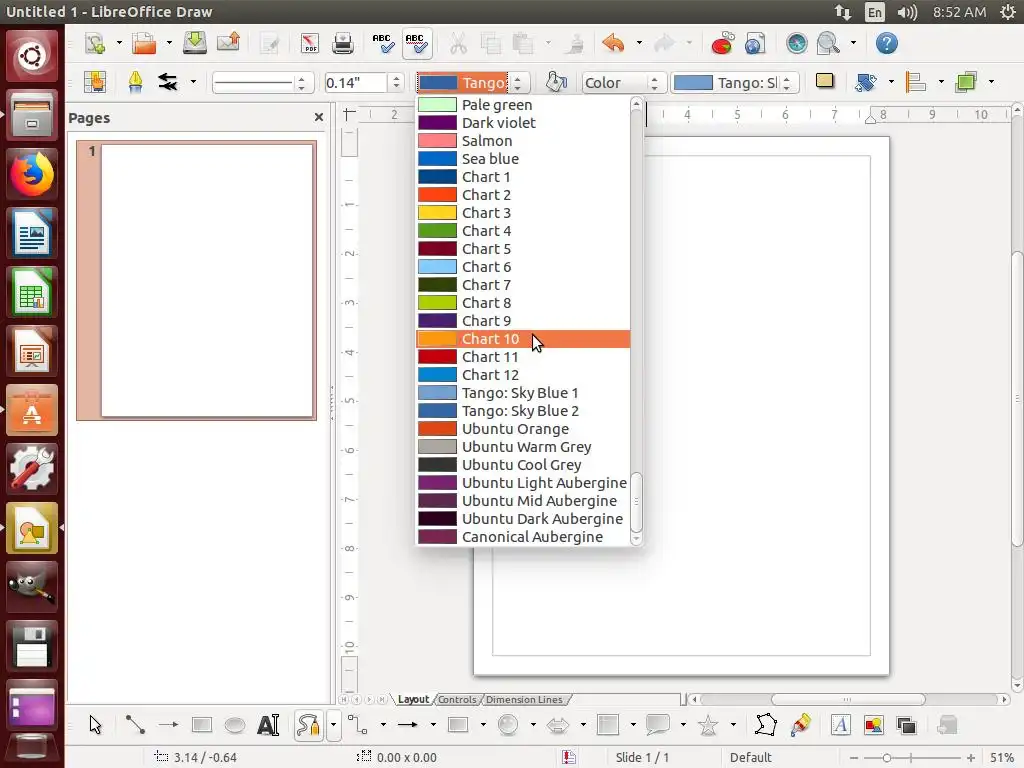Switch to the Dimension Lines tab
Screen dimensions: 1024x768
[x=524, y=699]
